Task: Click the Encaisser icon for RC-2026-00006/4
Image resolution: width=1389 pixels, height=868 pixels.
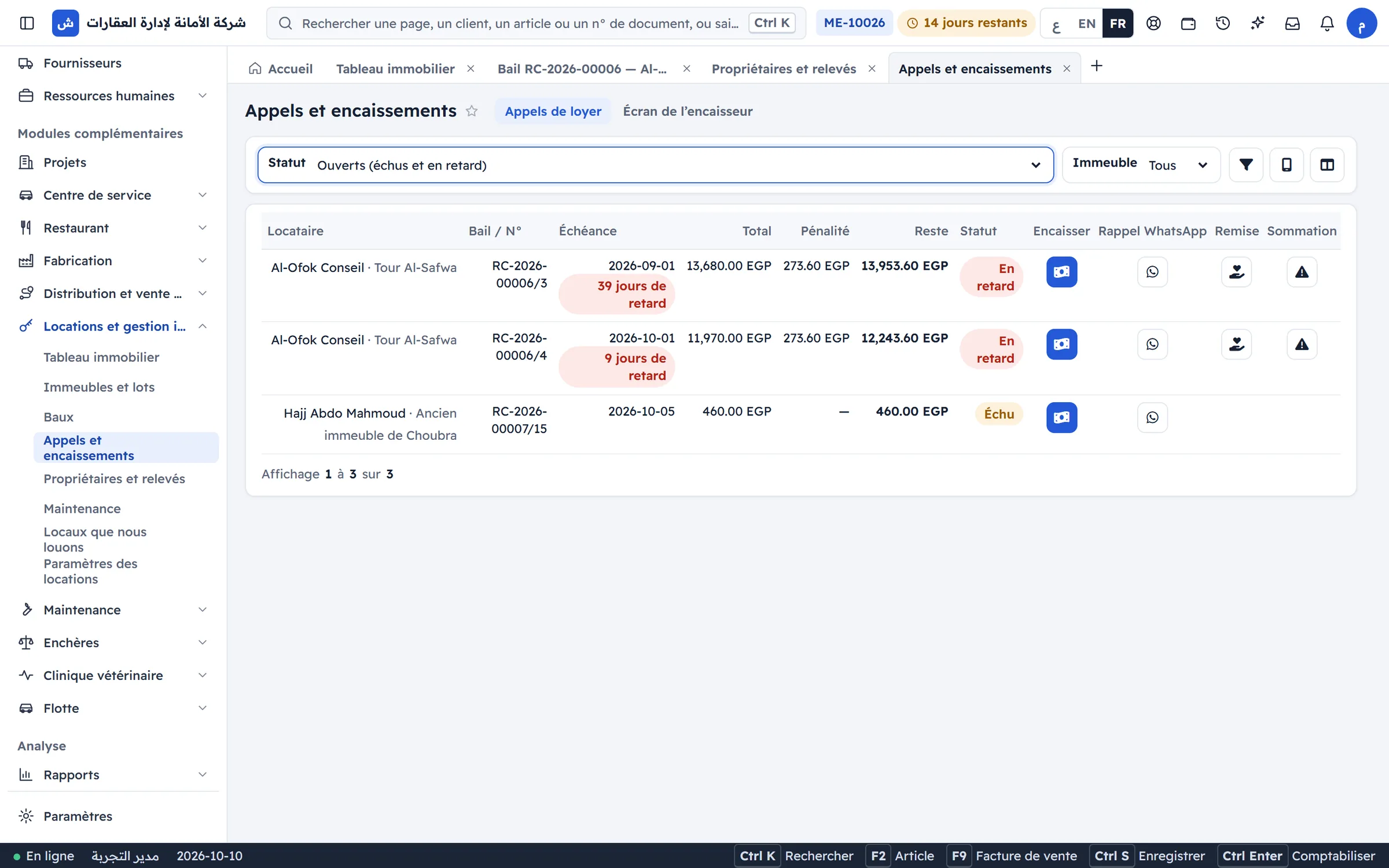Action: (x=1061, y=344)
